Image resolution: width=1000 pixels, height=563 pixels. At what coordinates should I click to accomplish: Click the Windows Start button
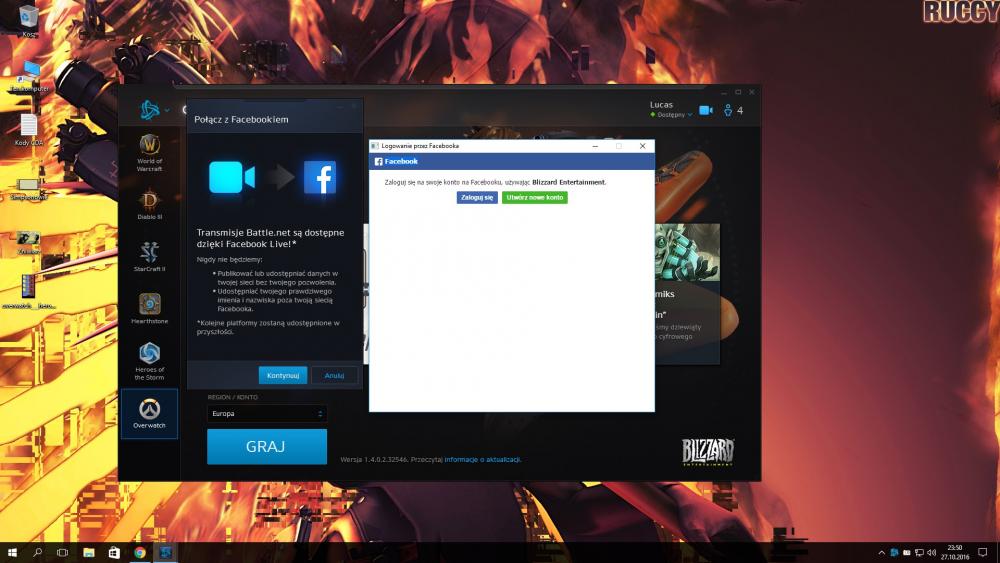(x=12, y=552)
